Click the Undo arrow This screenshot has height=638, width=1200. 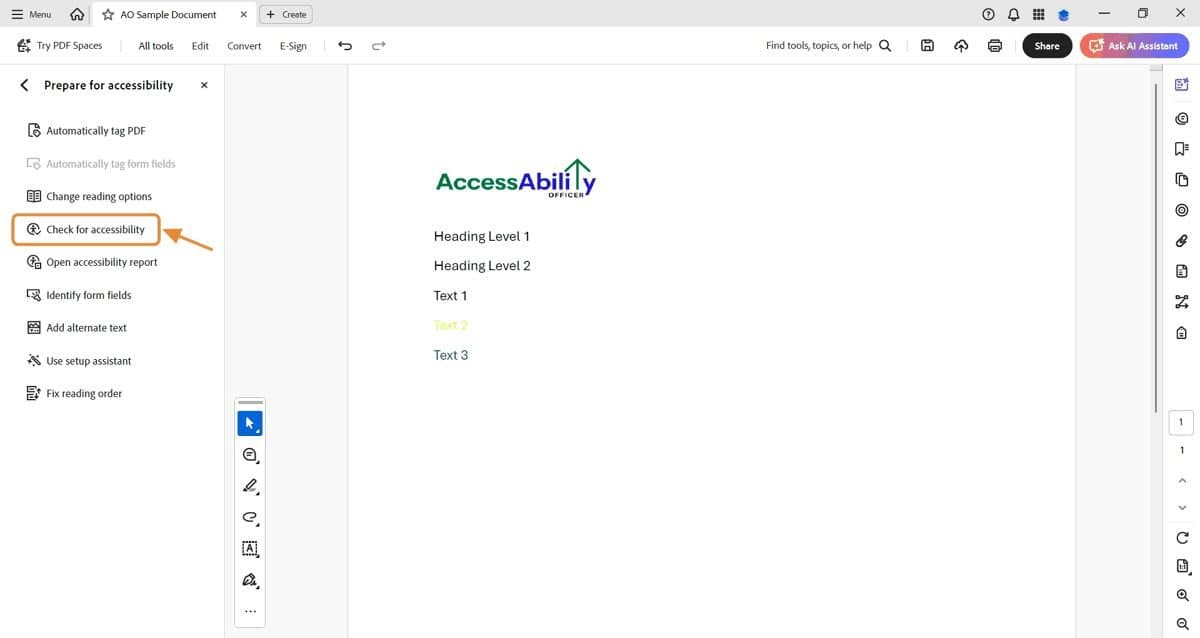click(345, 45)
